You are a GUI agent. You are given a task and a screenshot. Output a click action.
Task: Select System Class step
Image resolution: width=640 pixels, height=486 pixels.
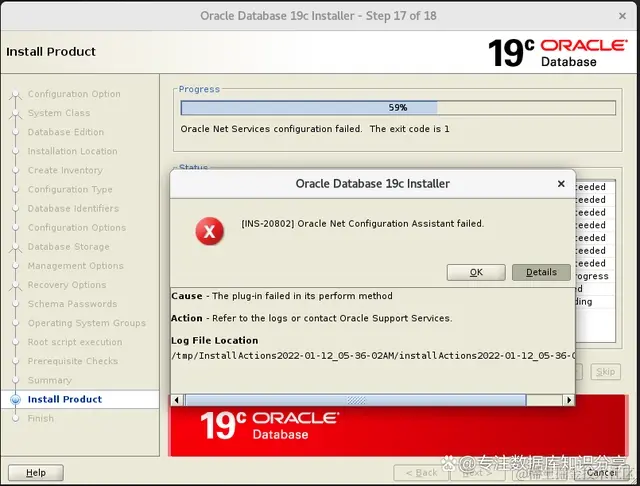coord(59,113)
